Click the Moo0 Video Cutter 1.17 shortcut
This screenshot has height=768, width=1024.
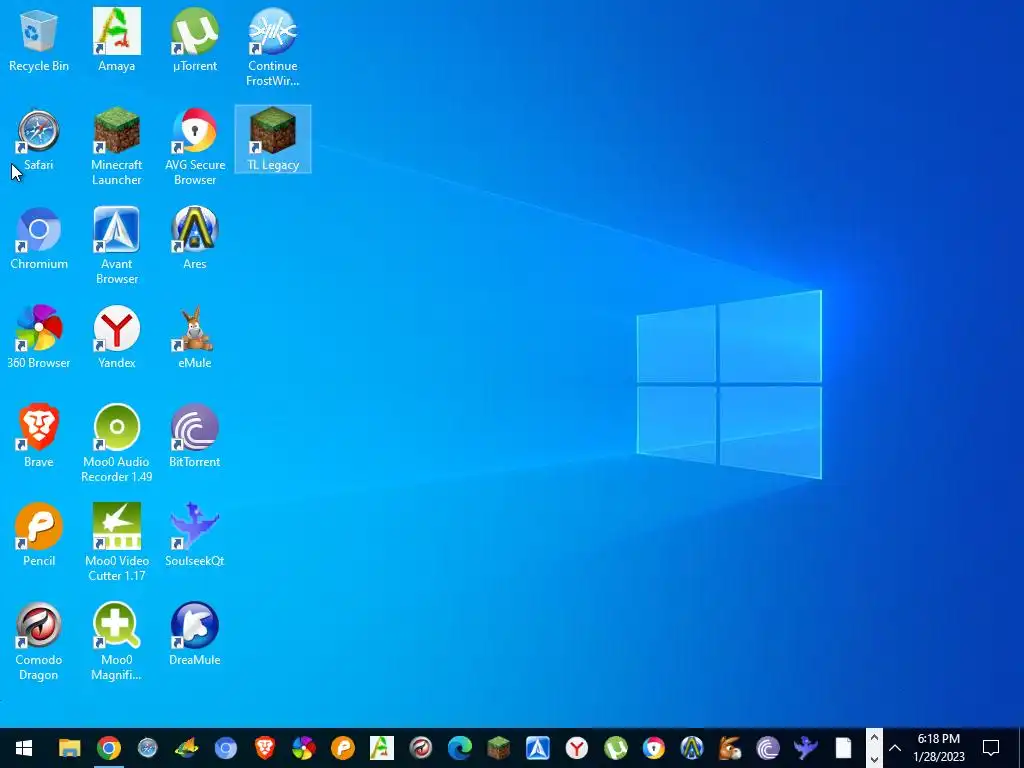pyautogui.click(x=116, y=543)
